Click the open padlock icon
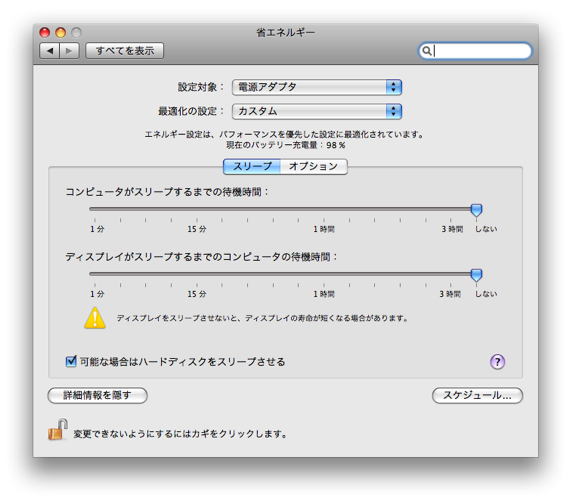 pos(57,429)
